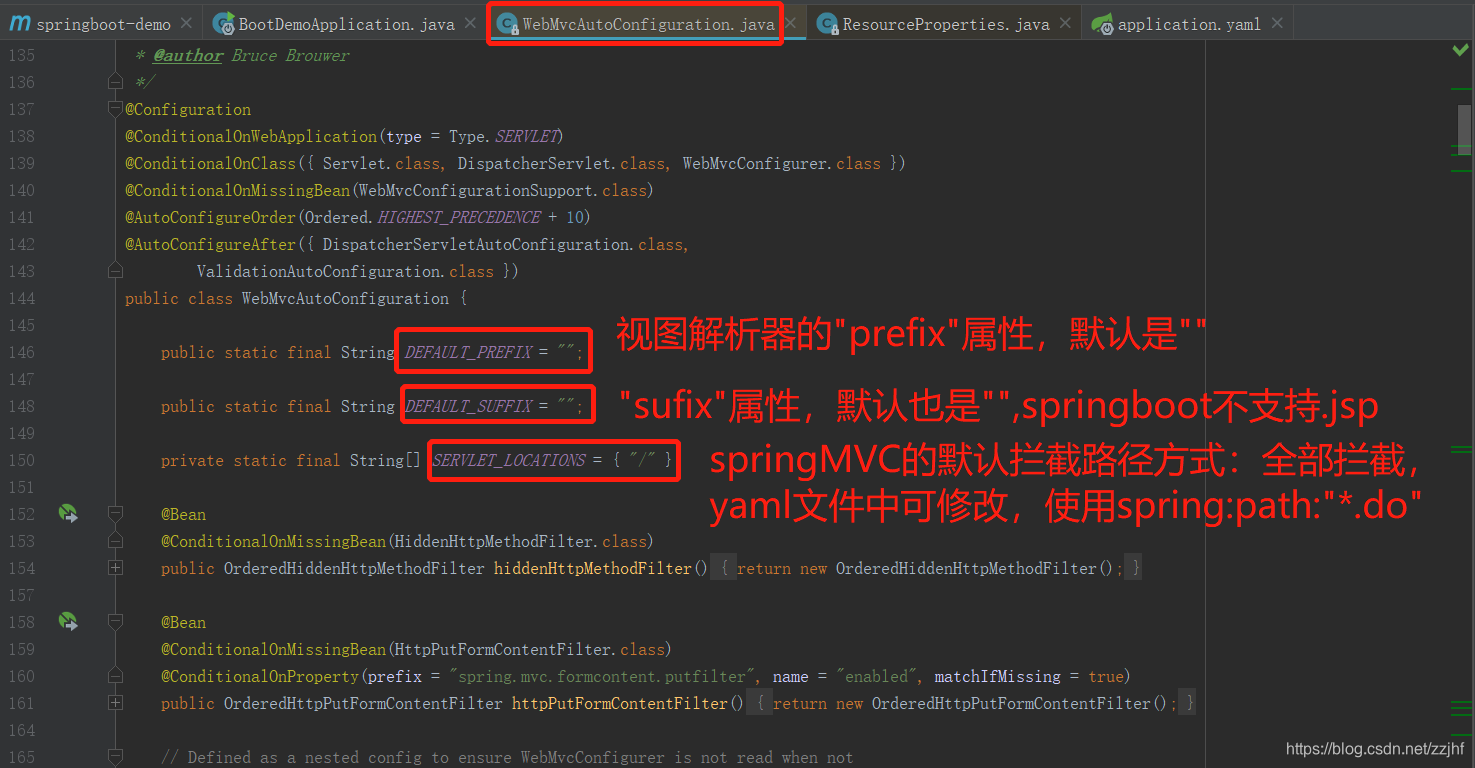Click the DEFAULT_PREFIX constant name
This screenshot has width=1475, height=768.
[468, 352]
